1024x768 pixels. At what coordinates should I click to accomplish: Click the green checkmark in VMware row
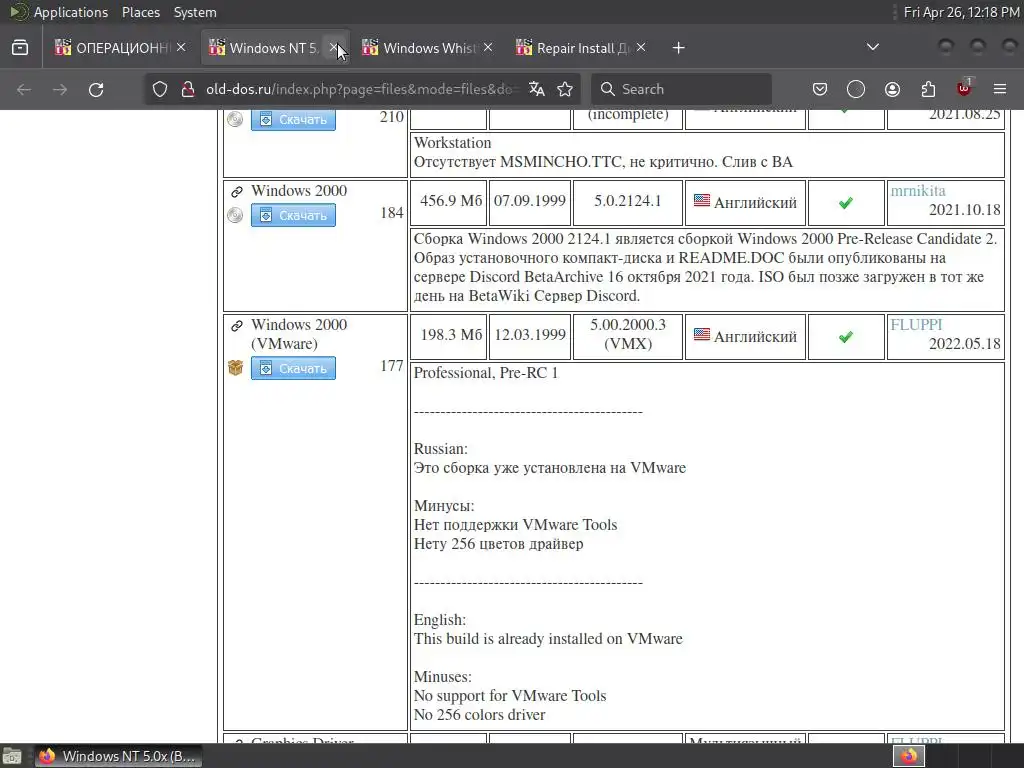(x=846, y=337)
